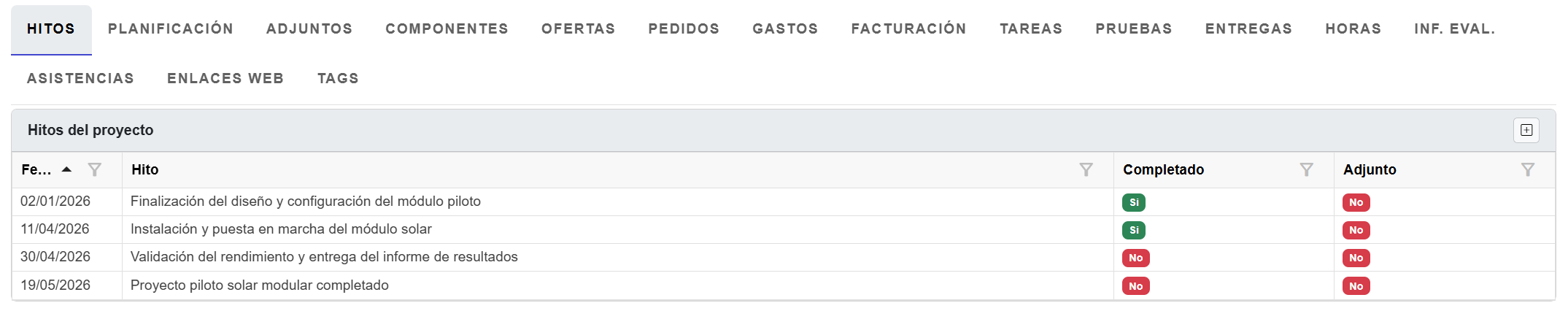Click the Hito column header
Image resolution: width=1568 pixels, height=311 pixels.
coord(145,169)
